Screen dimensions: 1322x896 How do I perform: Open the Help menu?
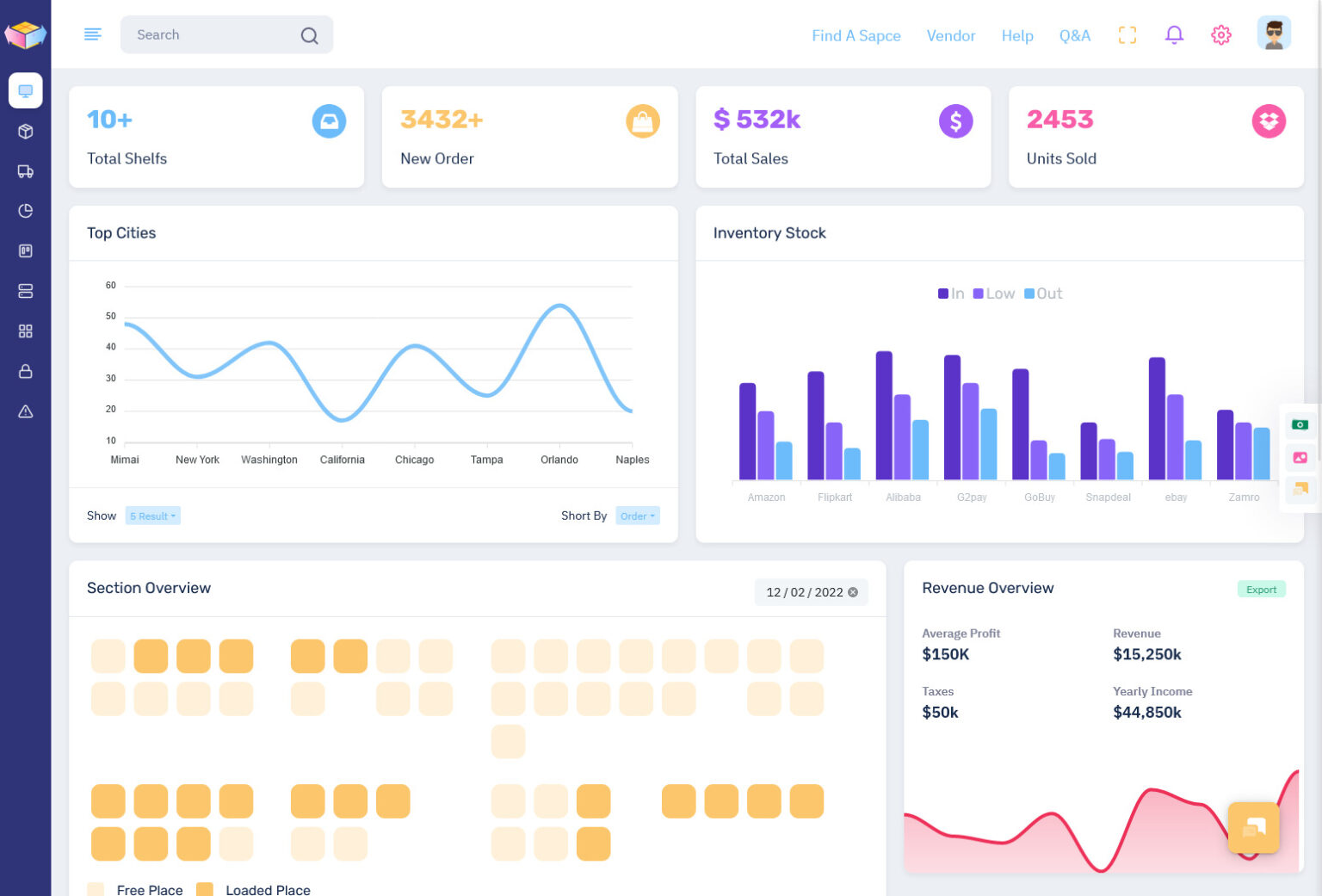(x=1017, y=35)
